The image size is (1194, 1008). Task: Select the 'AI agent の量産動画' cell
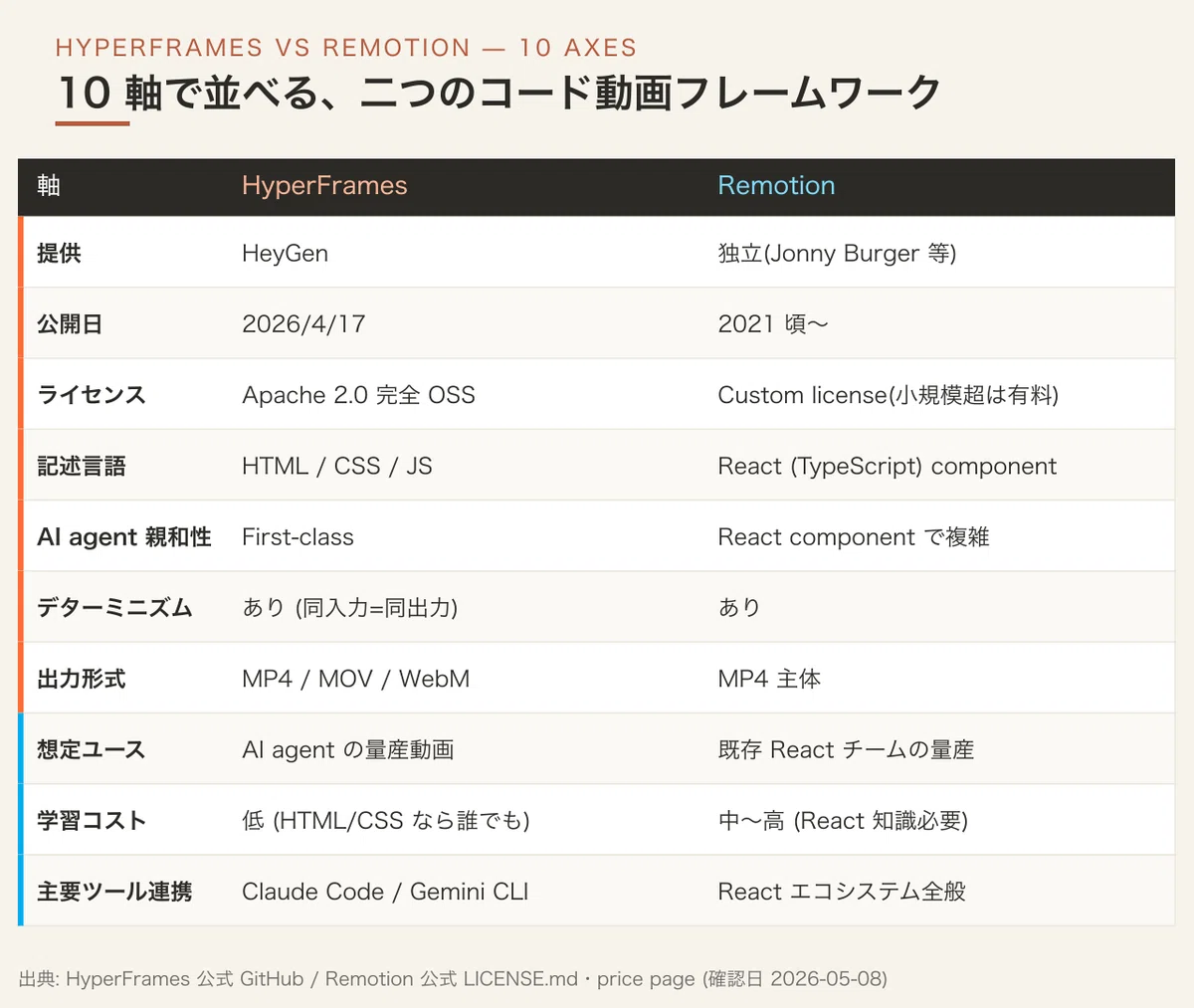(347, 749)
